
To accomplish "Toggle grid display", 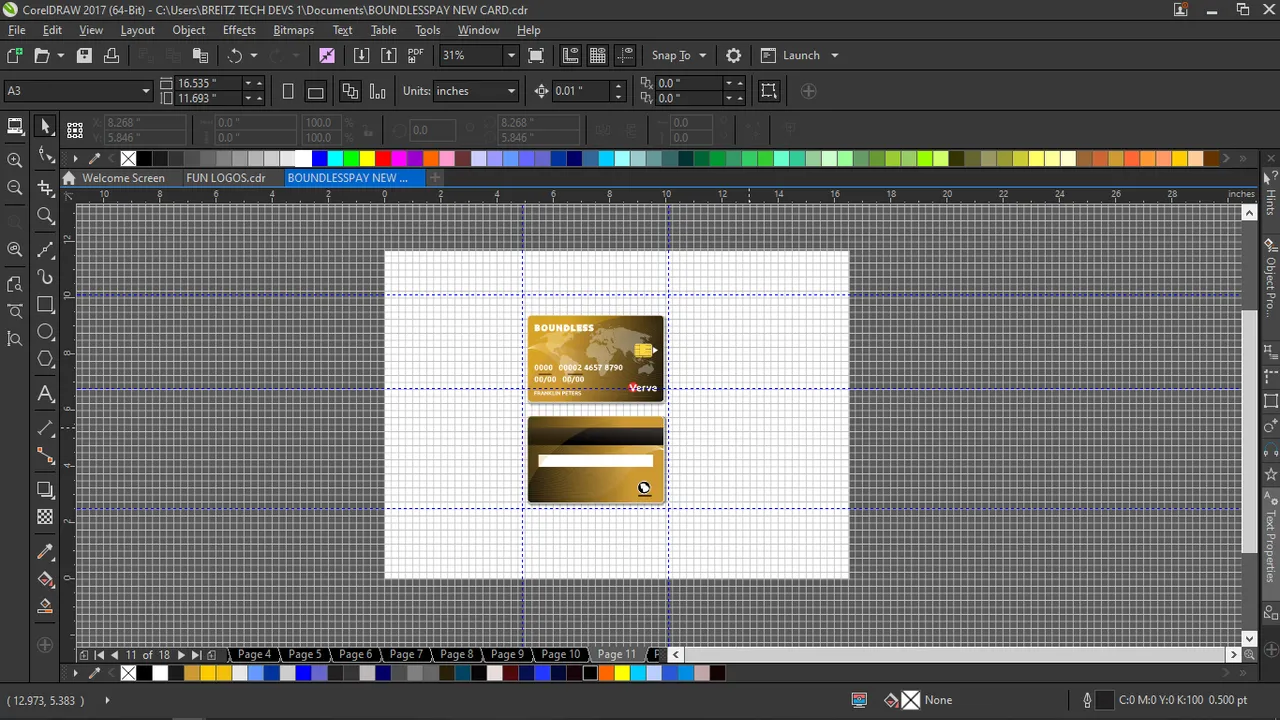I will pos(598,55).
